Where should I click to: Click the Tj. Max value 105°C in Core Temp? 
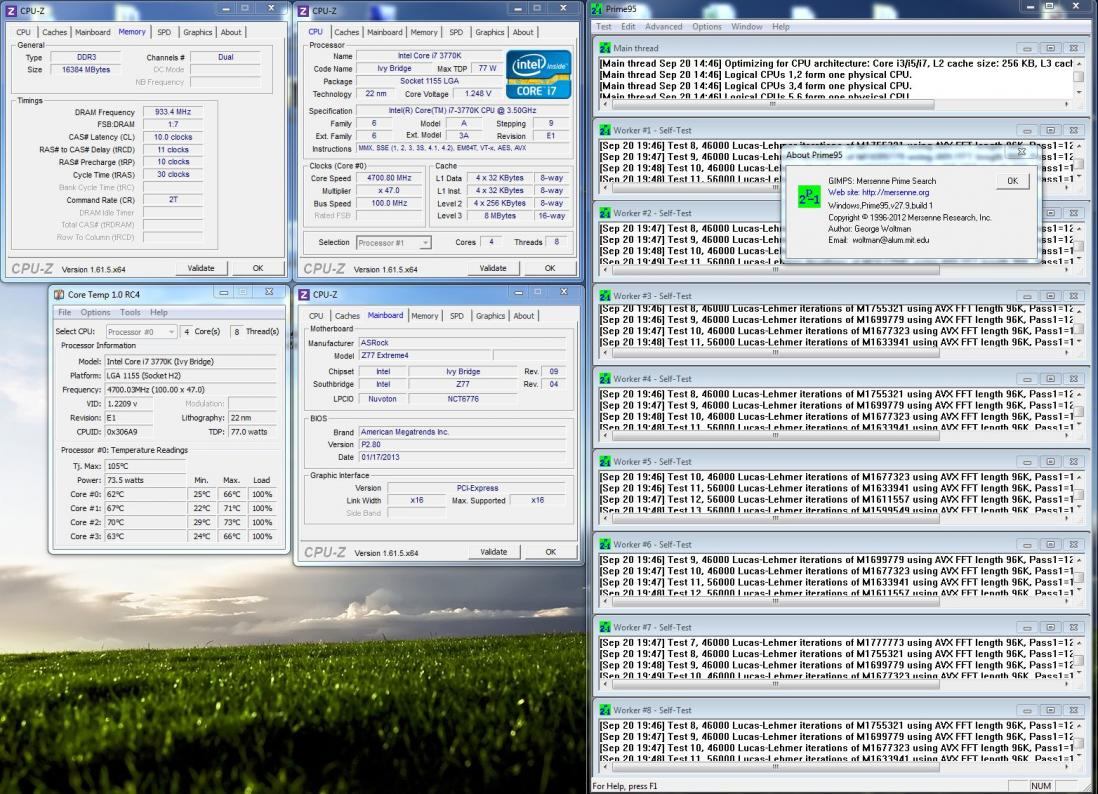coord(145,466)
